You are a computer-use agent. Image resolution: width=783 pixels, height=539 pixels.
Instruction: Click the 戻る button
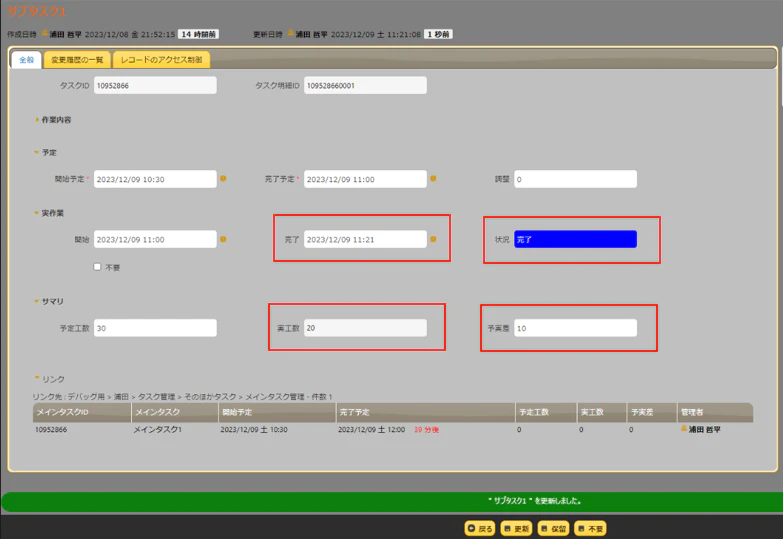point(480,529)
